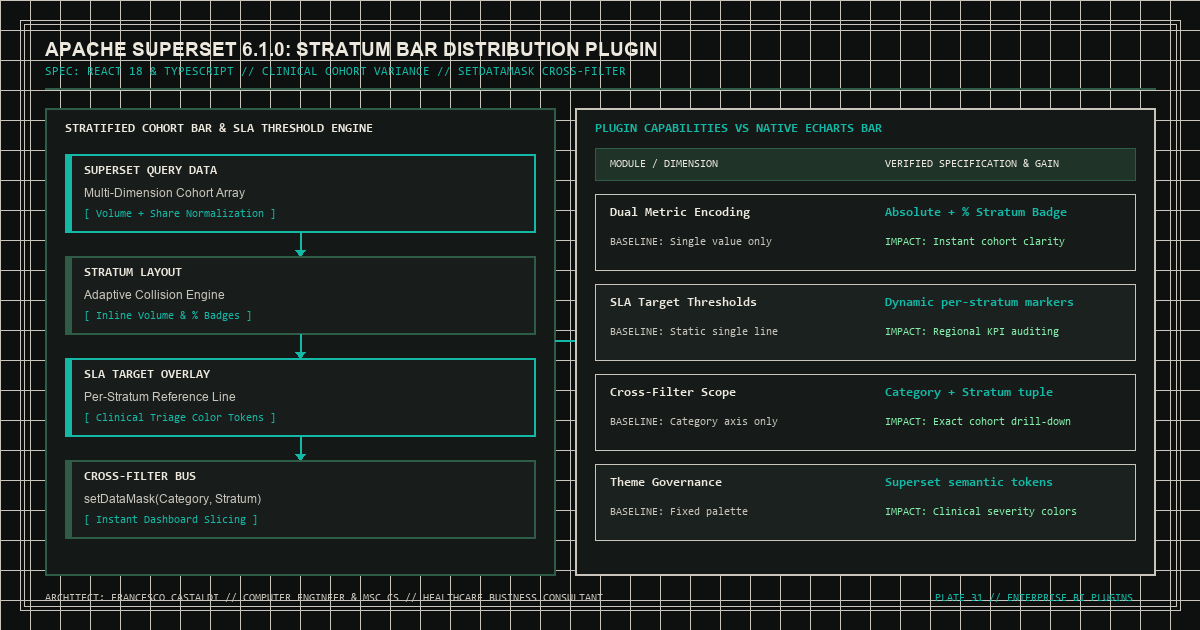
Task: Click 'Multi-Dimension Cohort Array' text
Action: click(164, 193)
